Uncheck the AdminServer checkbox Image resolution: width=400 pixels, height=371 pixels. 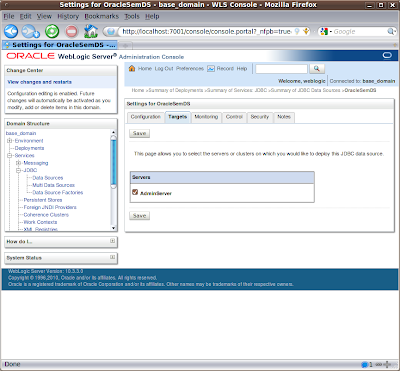point(135,192)
